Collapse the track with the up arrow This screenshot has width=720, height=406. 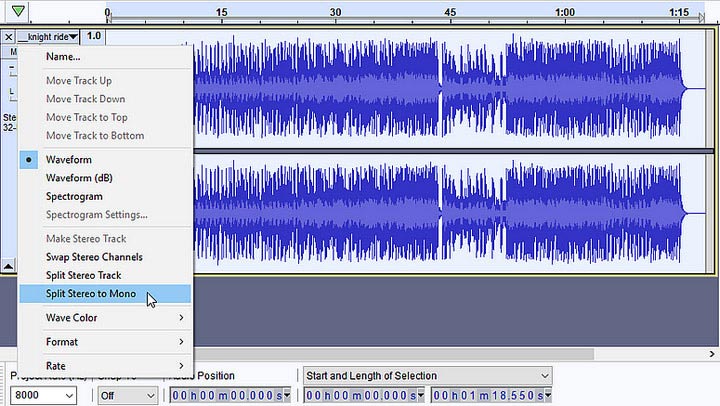[x=8, y=266]
